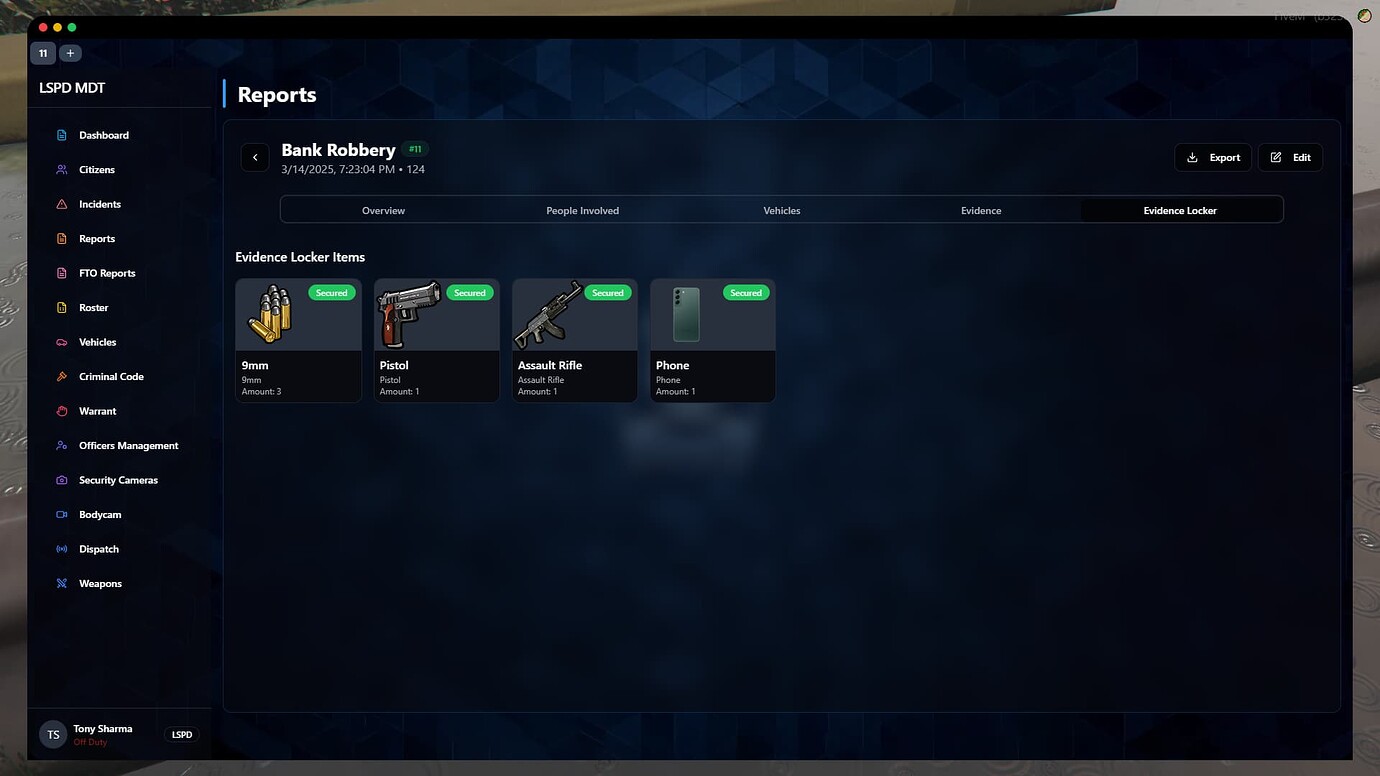Select the Incidents warning-triangle icon
The width and height of the screenshot is (1380, 776).
62,204
